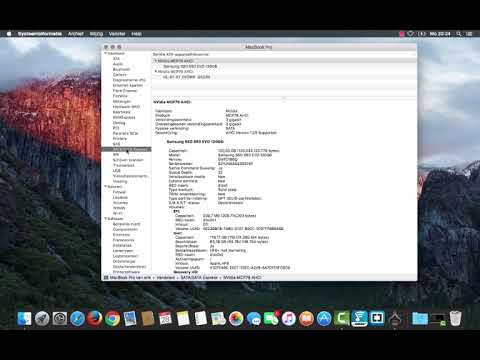The height and width of the screenshot is (360, 480).
Task: Click the clock in the menu bar
Action: tap(440, 34)
